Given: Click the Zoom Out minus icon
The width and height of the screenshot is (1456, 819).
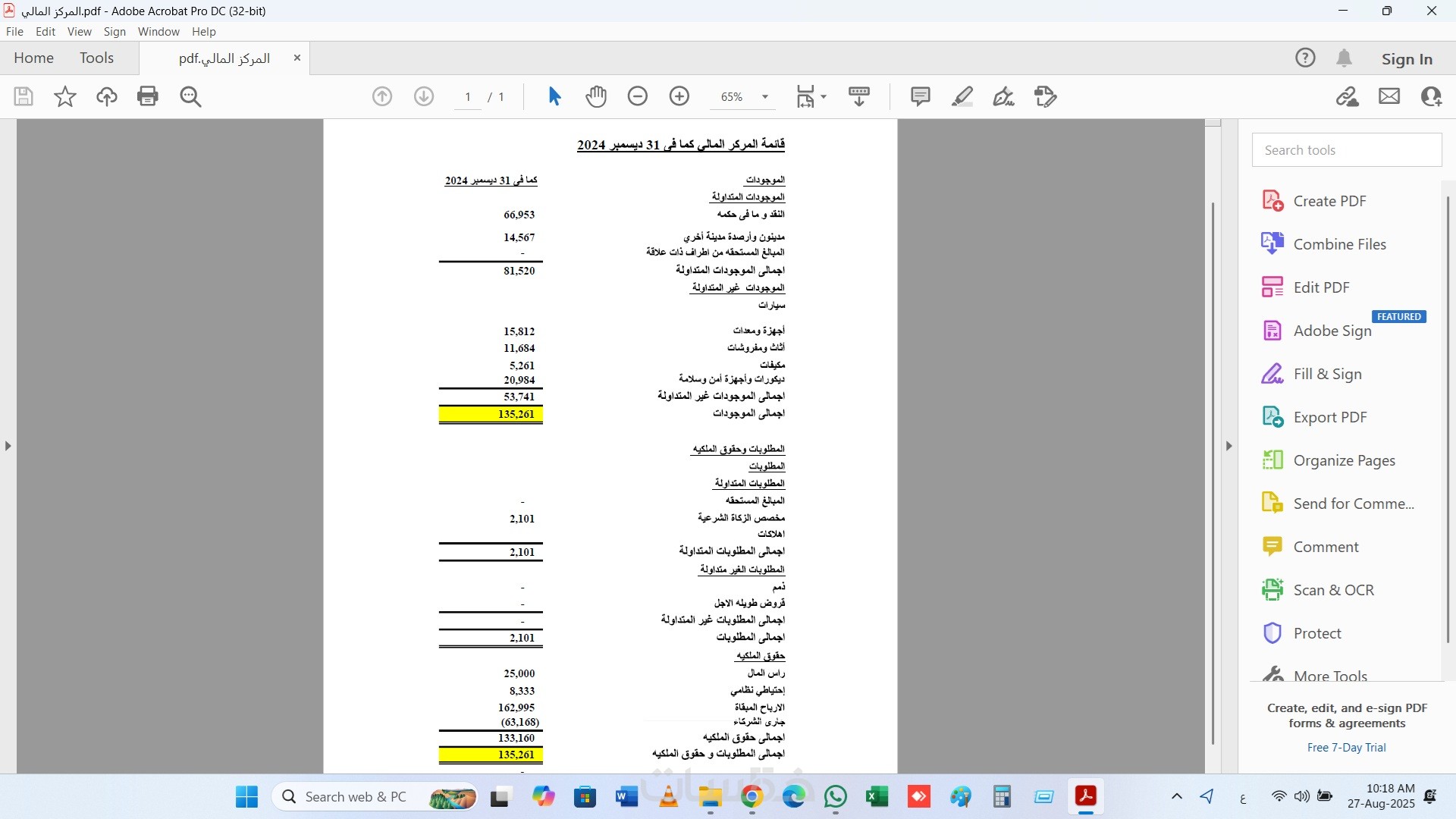Looking at the screenshot, I should point(638,96).
